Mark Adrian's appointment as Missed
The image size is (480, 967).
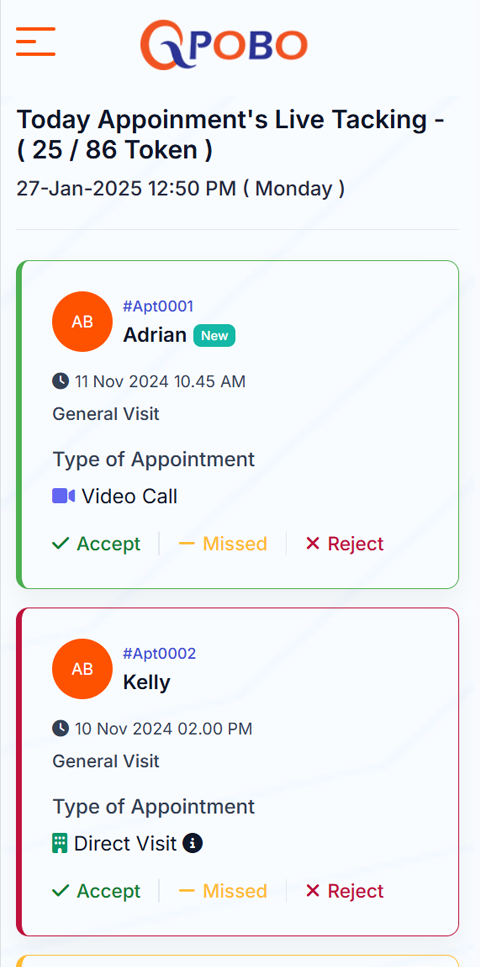pos(223,543)
